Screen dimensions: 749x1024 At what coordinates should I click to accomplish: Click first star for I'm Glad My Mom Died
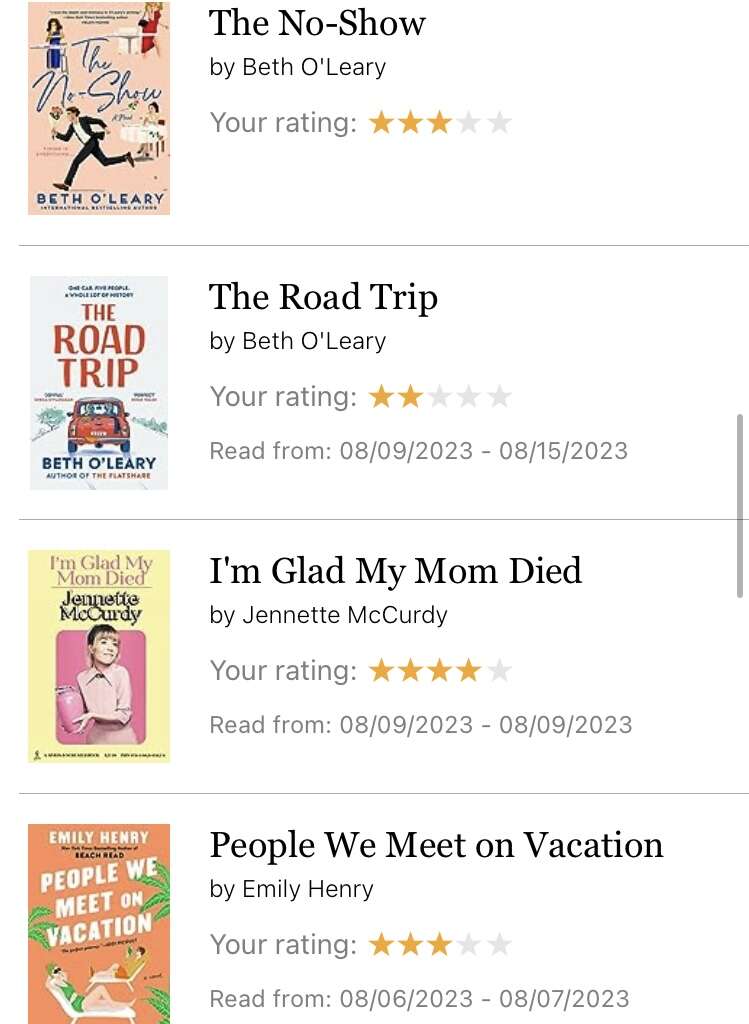pos(381,671)
